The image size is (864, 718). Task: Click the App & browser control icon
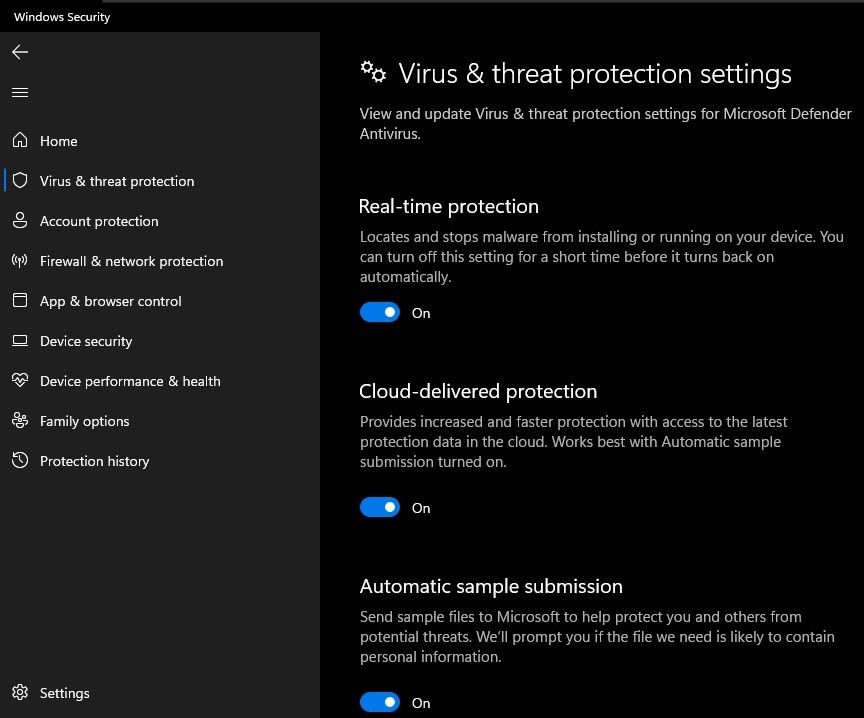(20, 301)
